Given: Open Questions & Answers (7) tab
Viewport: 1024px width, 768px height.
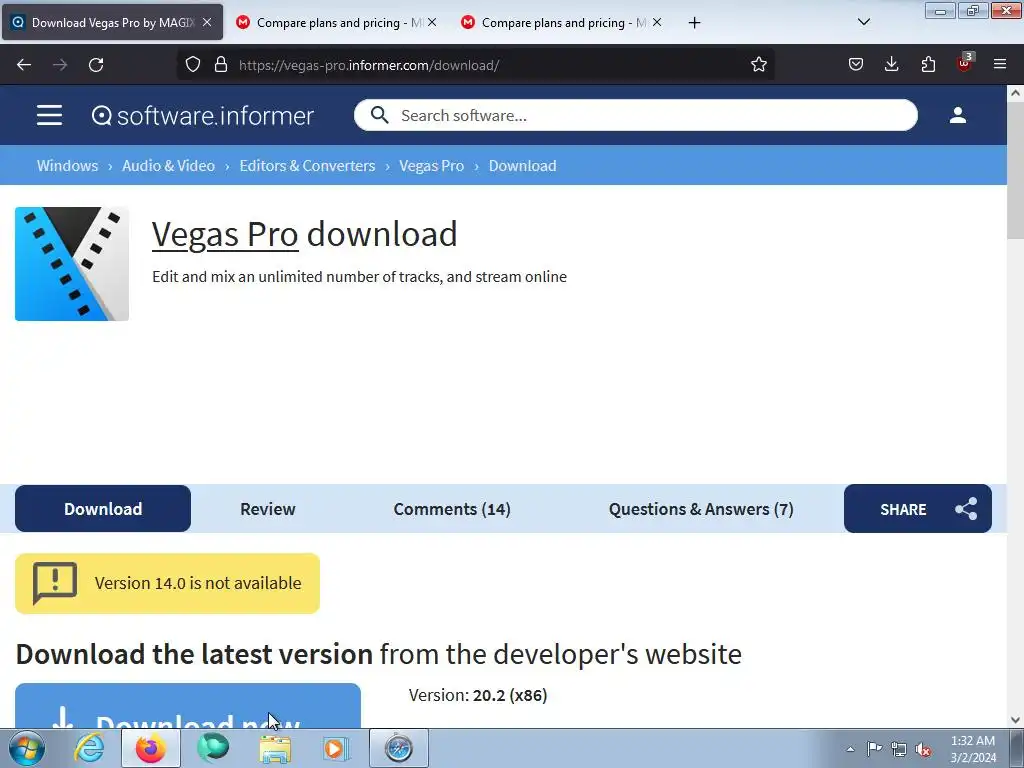Looking at the screenshot, I should (701, 509).
